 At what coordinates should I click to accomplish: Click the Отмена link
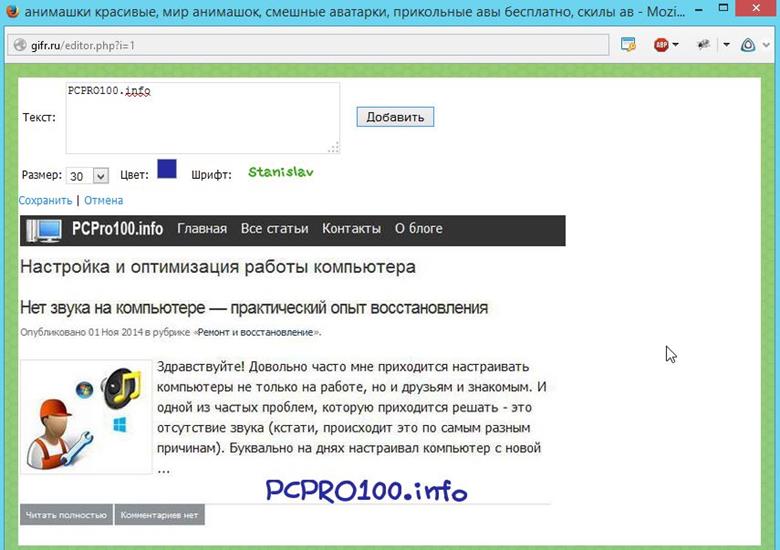[x=104, y=200]
